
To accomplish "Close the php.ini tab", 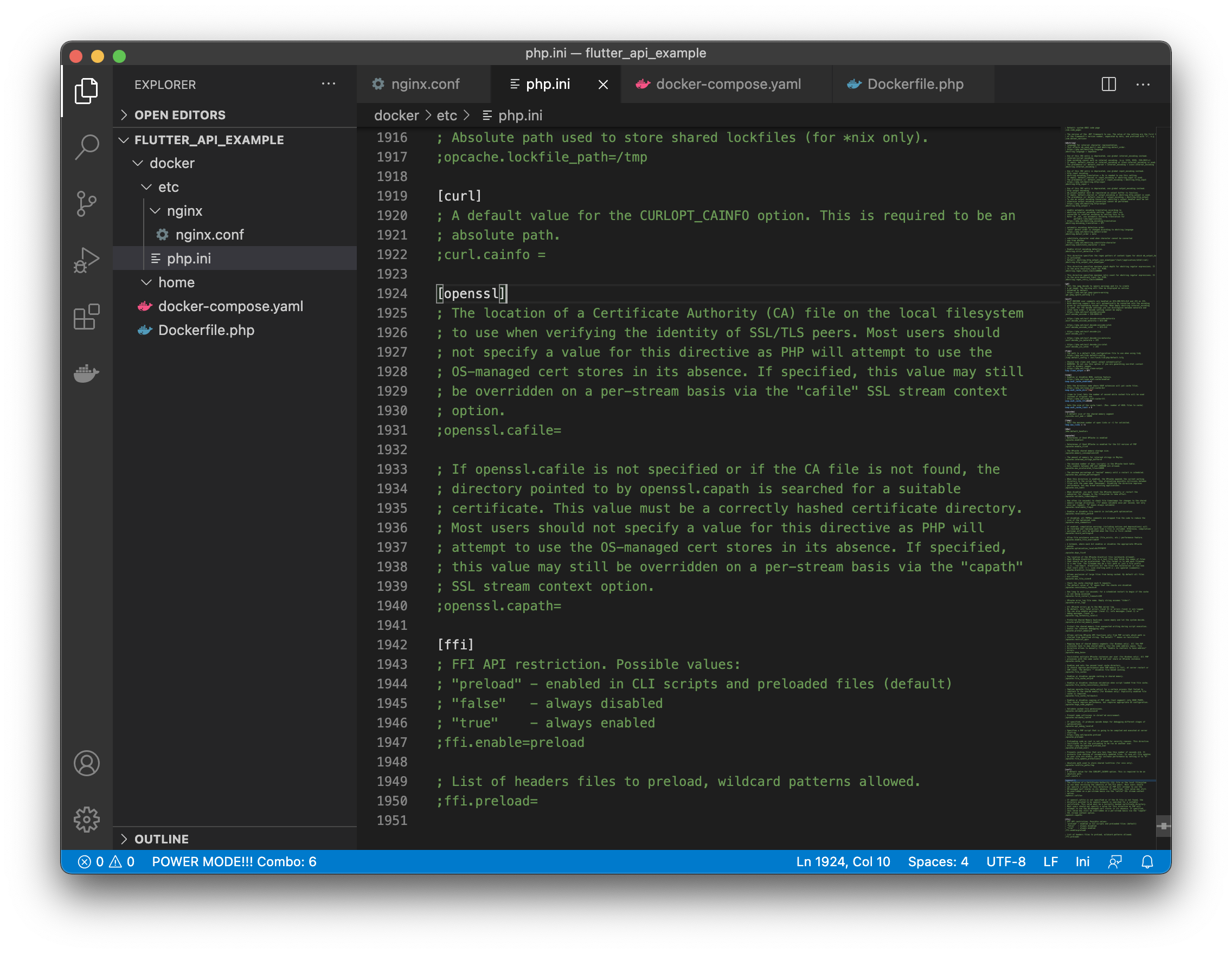I will pyautogui.click(x=603, y=85).
